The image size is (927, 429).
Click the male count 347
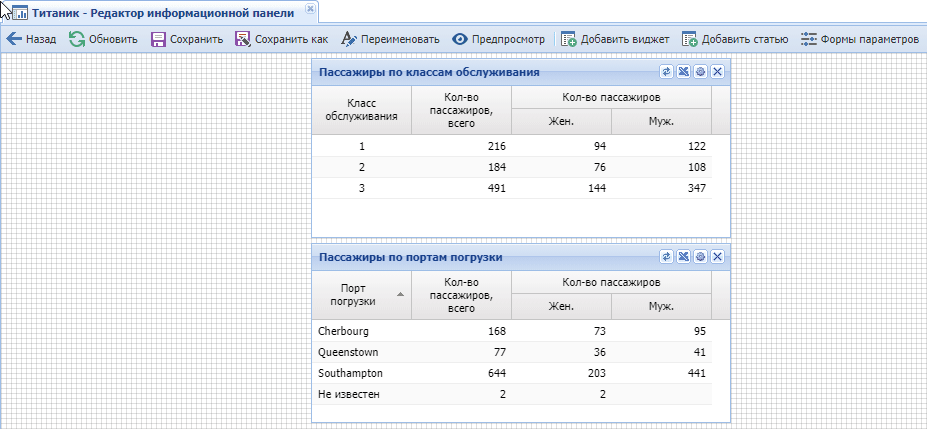point(697,188)
